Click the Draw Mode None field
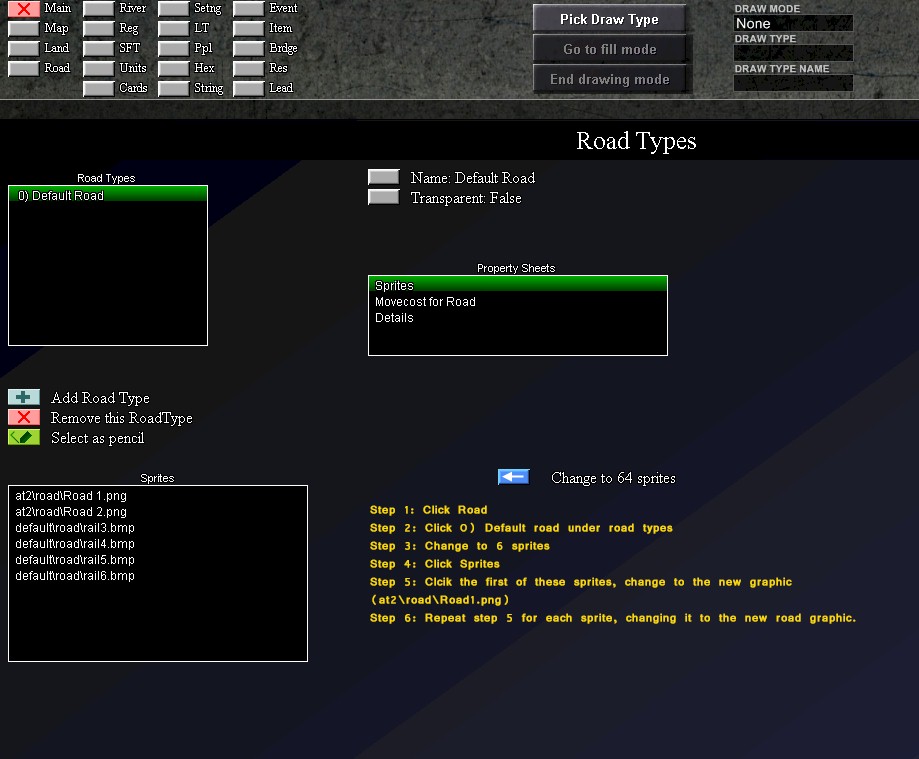Screen dimensions: 919x759 [793, 23]
